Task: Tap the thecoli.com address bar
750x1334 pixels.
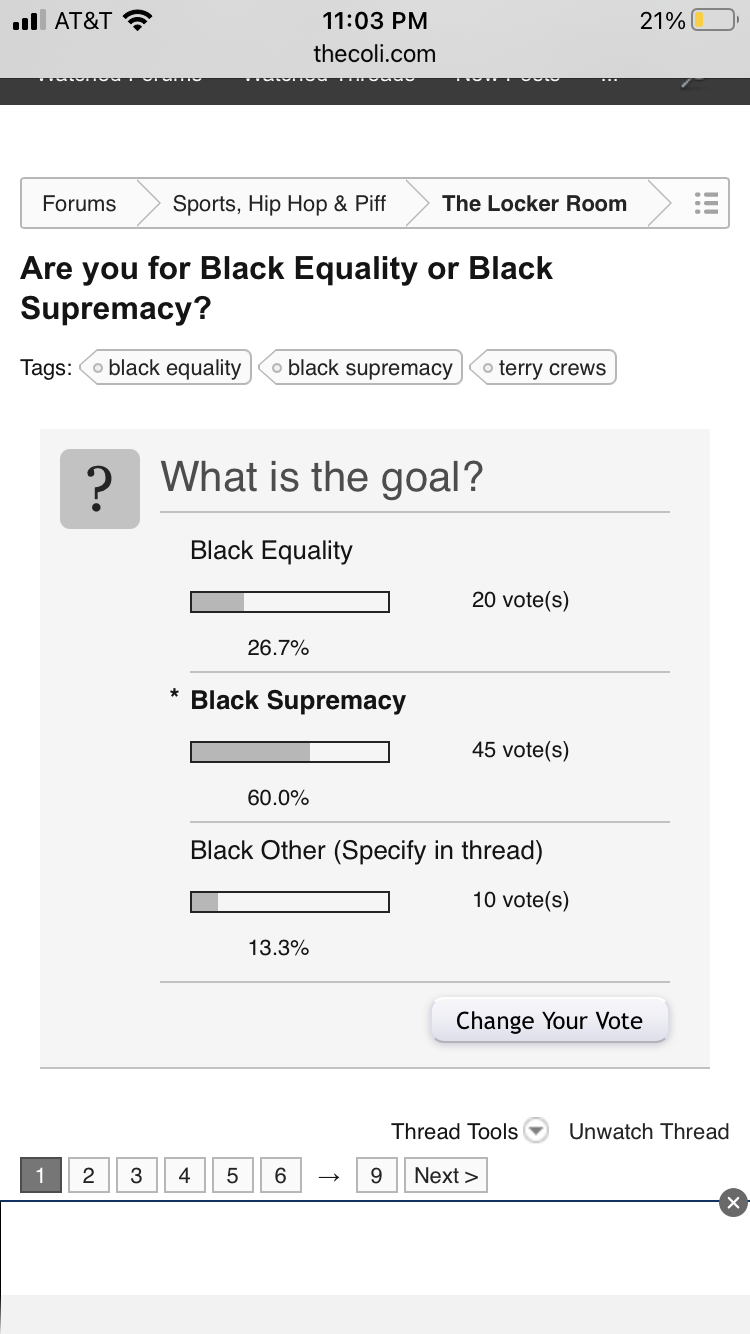Action: 375,53
